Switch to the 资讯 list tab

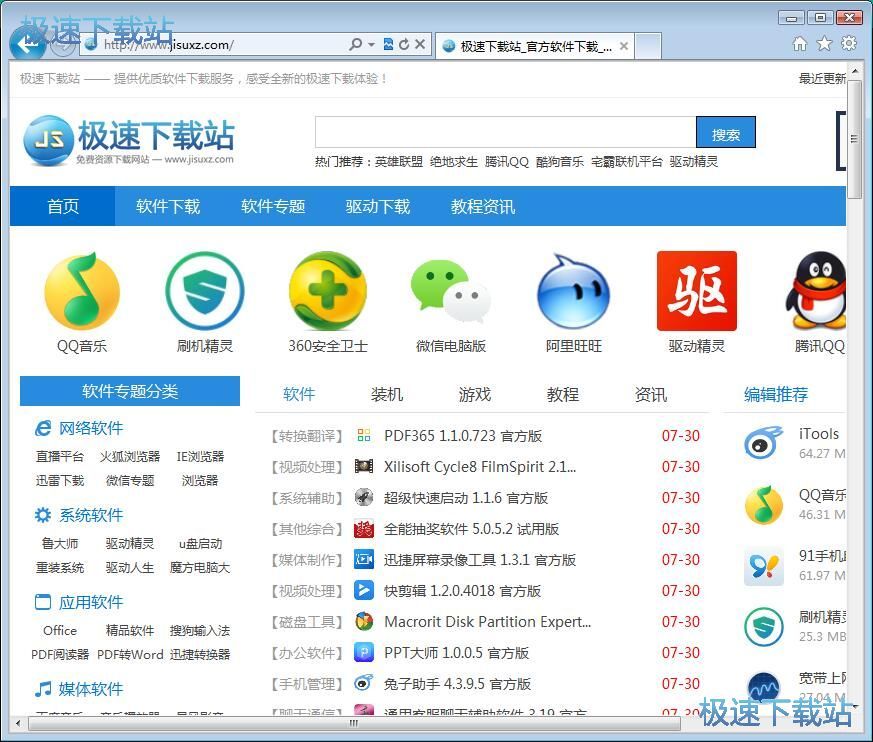(651, 394)
